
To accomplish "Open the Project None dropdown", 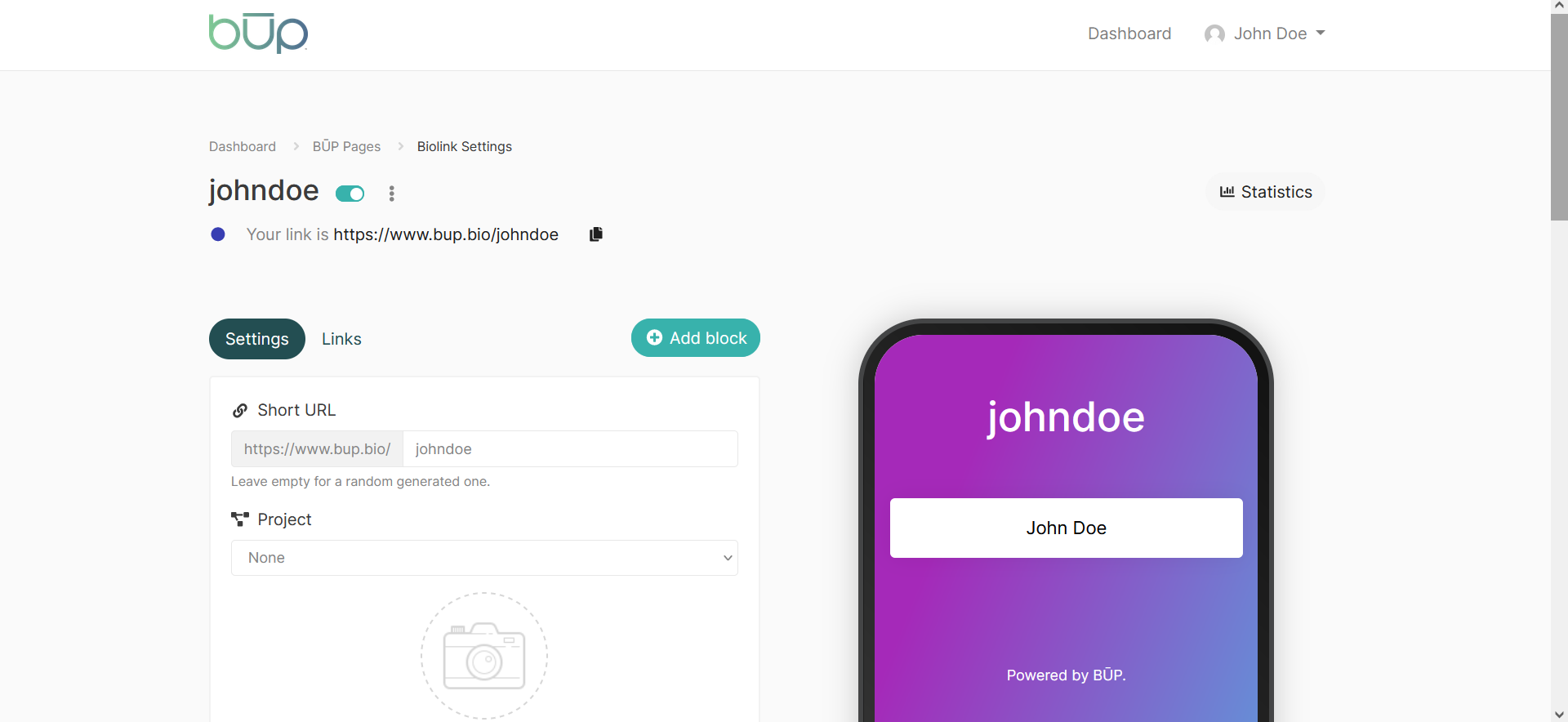I will point(484,558).
